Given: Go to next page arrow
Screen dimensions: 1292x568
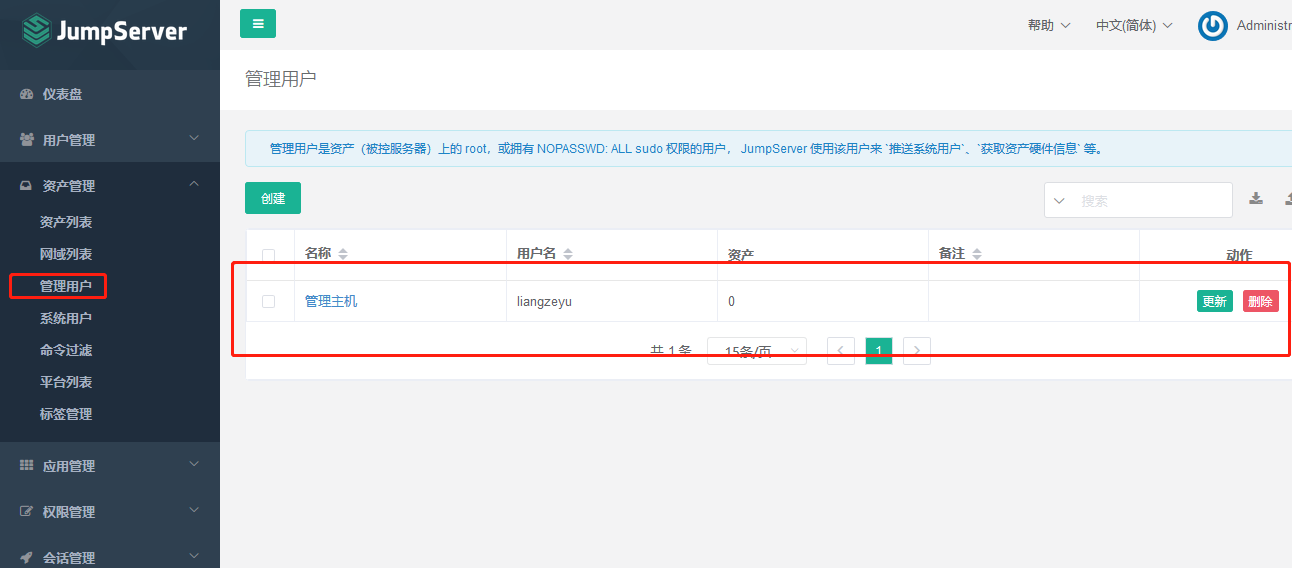Looking at the screenshot, I should point(917,351).
